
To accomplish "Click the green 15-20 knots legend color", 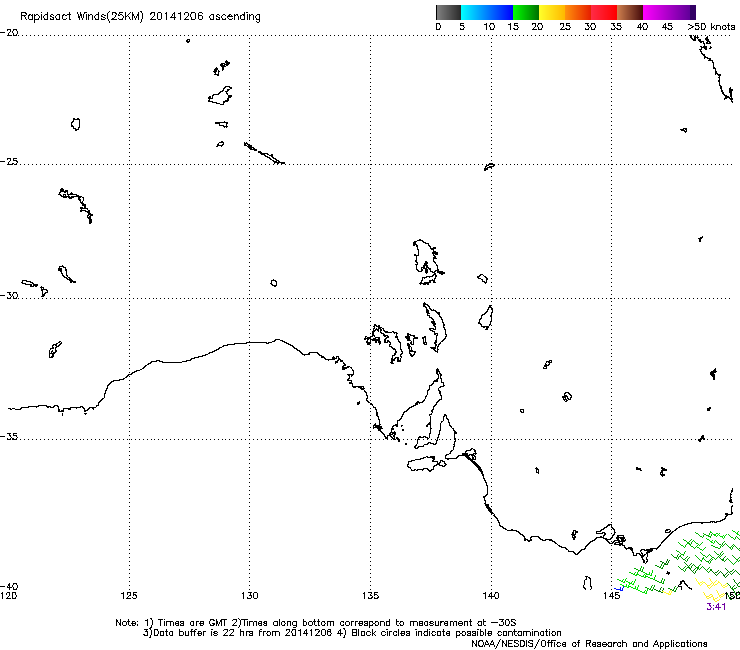I will tap(526, 12).
